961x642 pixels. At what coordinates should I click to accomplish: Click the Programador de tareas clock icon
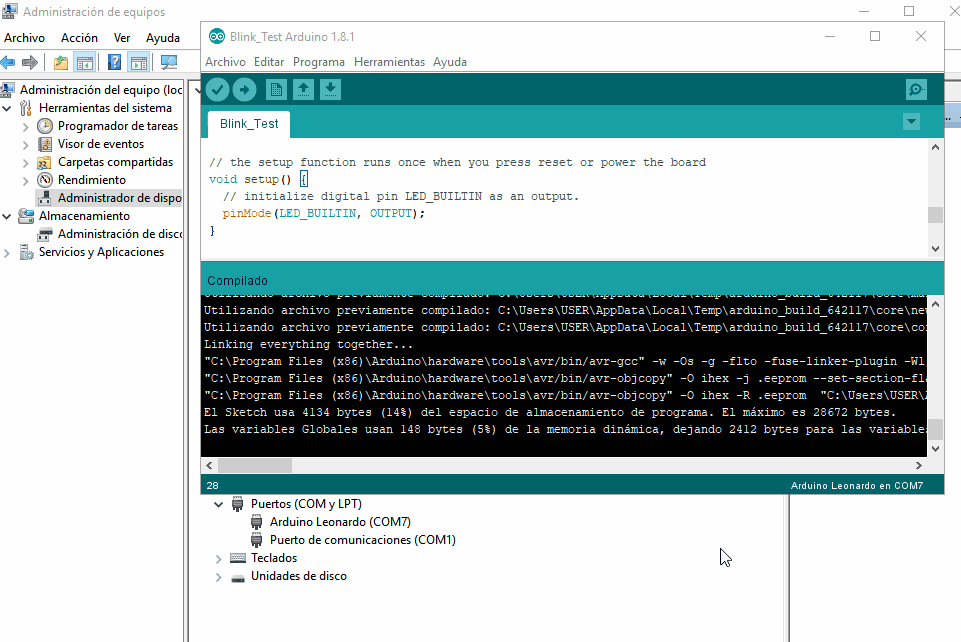45,126
